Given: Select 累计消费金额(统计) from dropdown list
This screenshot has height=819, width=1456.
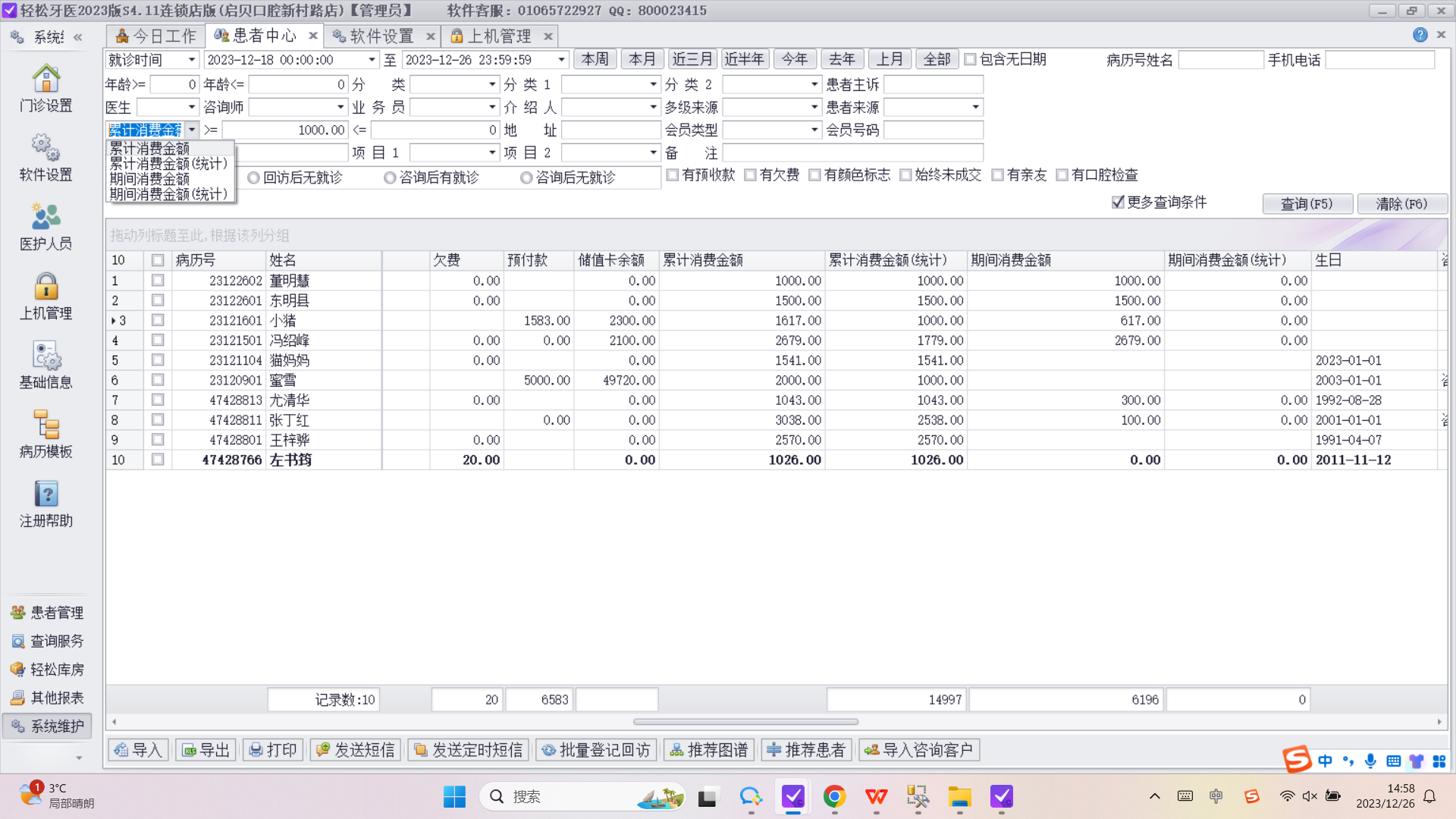Looking at the screenshot, I should pyautogui.click(x=168, y=164).
